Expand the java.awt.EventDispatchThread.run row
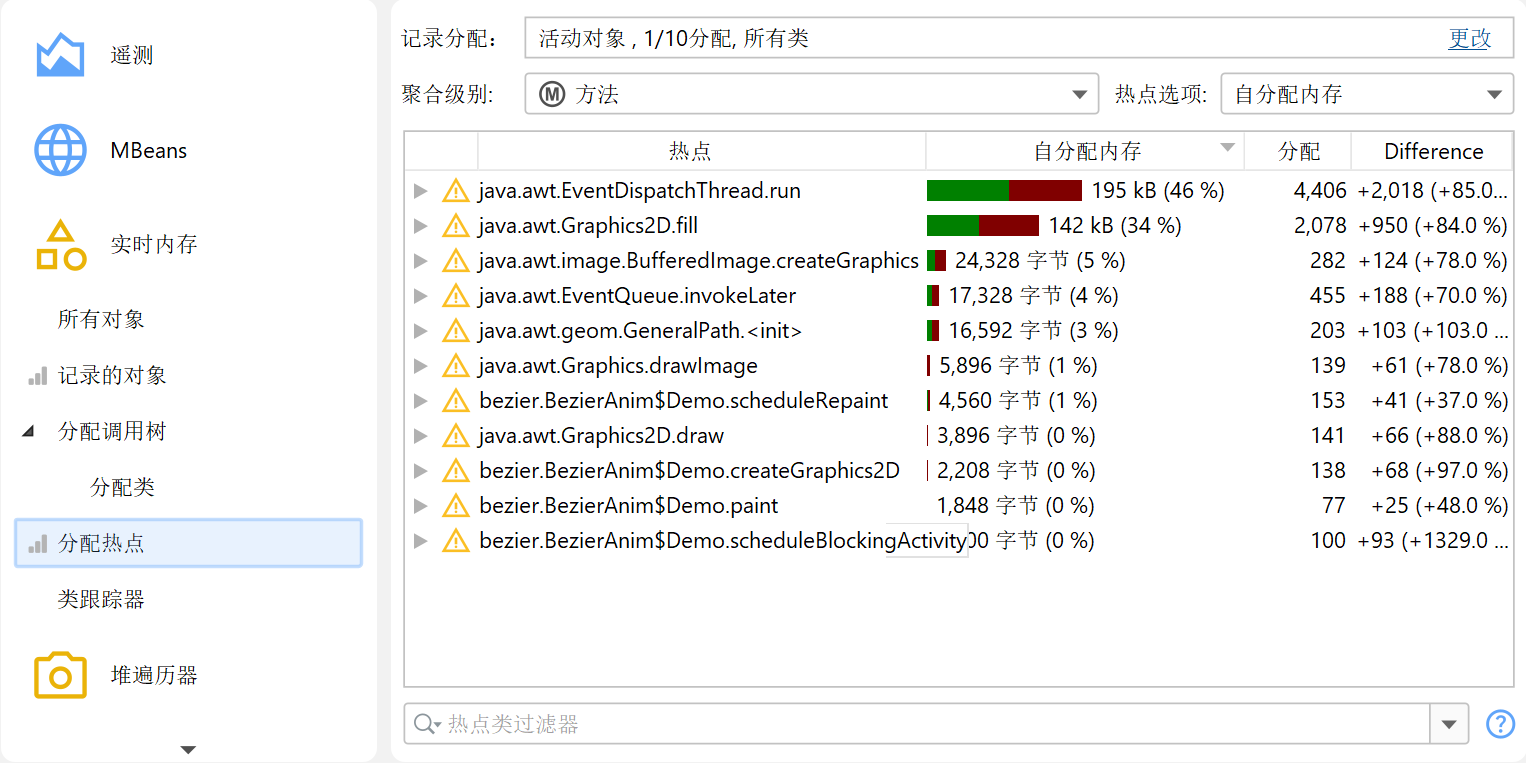The width and height of the screenshot is (1526, 763). coord(421,191)
